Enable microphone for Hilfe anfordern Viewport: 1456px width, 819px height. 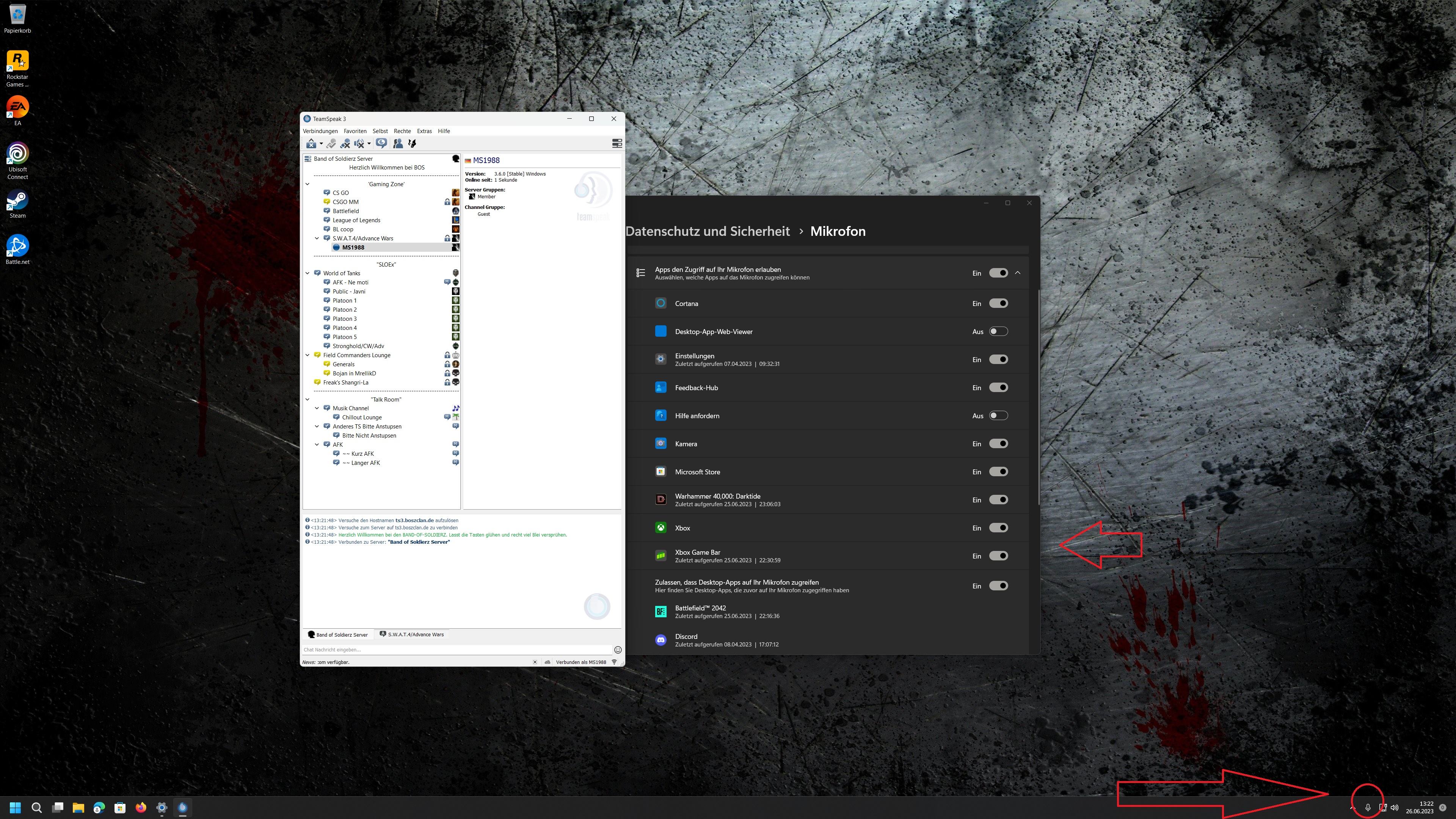click(x=999, y=416)
